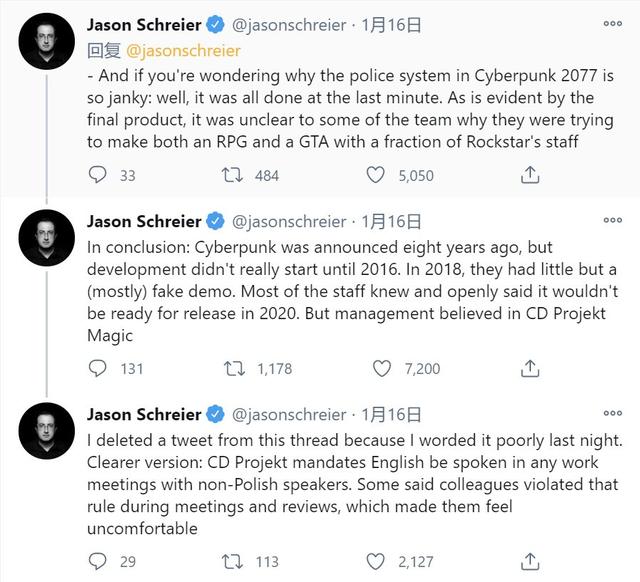Reply to the deleted tweet clarification
The height and width of the screenshot is (582, 640).
98,561
